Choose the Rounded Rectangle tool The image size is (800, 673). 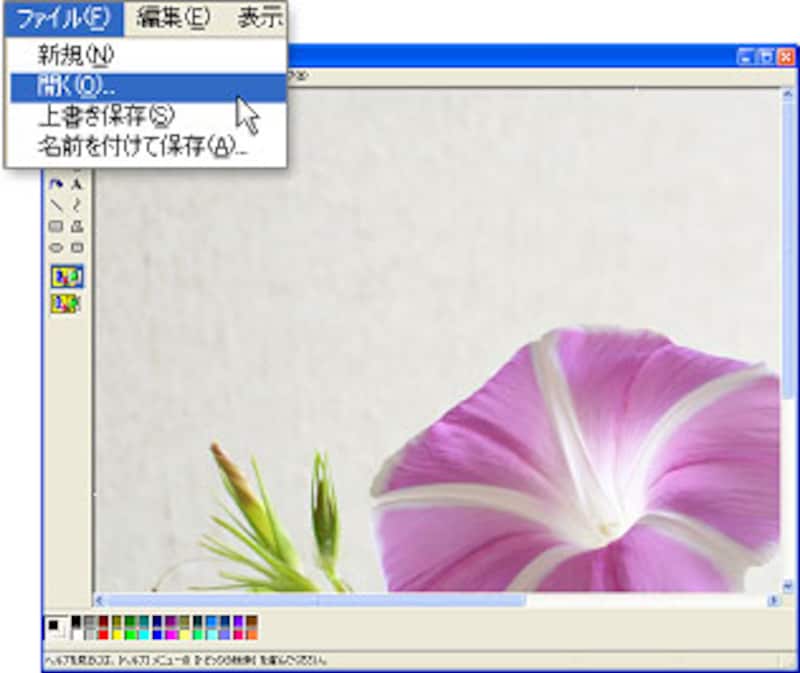coord(77,247)
